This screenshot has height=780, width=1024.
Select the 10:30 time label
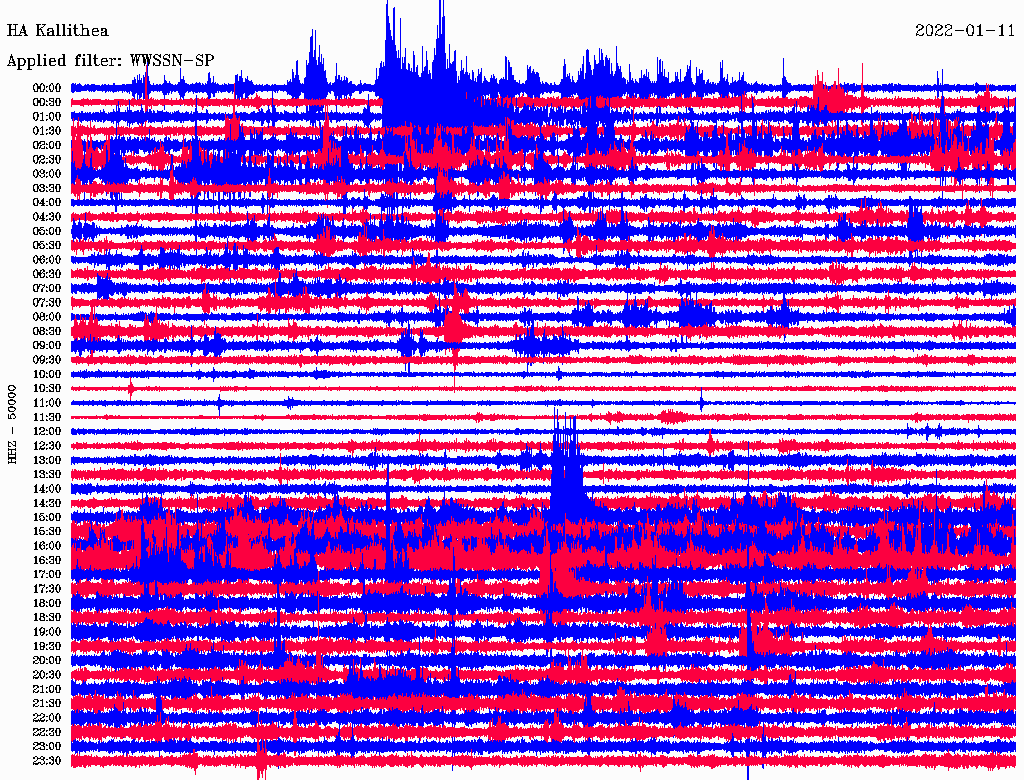47,388
